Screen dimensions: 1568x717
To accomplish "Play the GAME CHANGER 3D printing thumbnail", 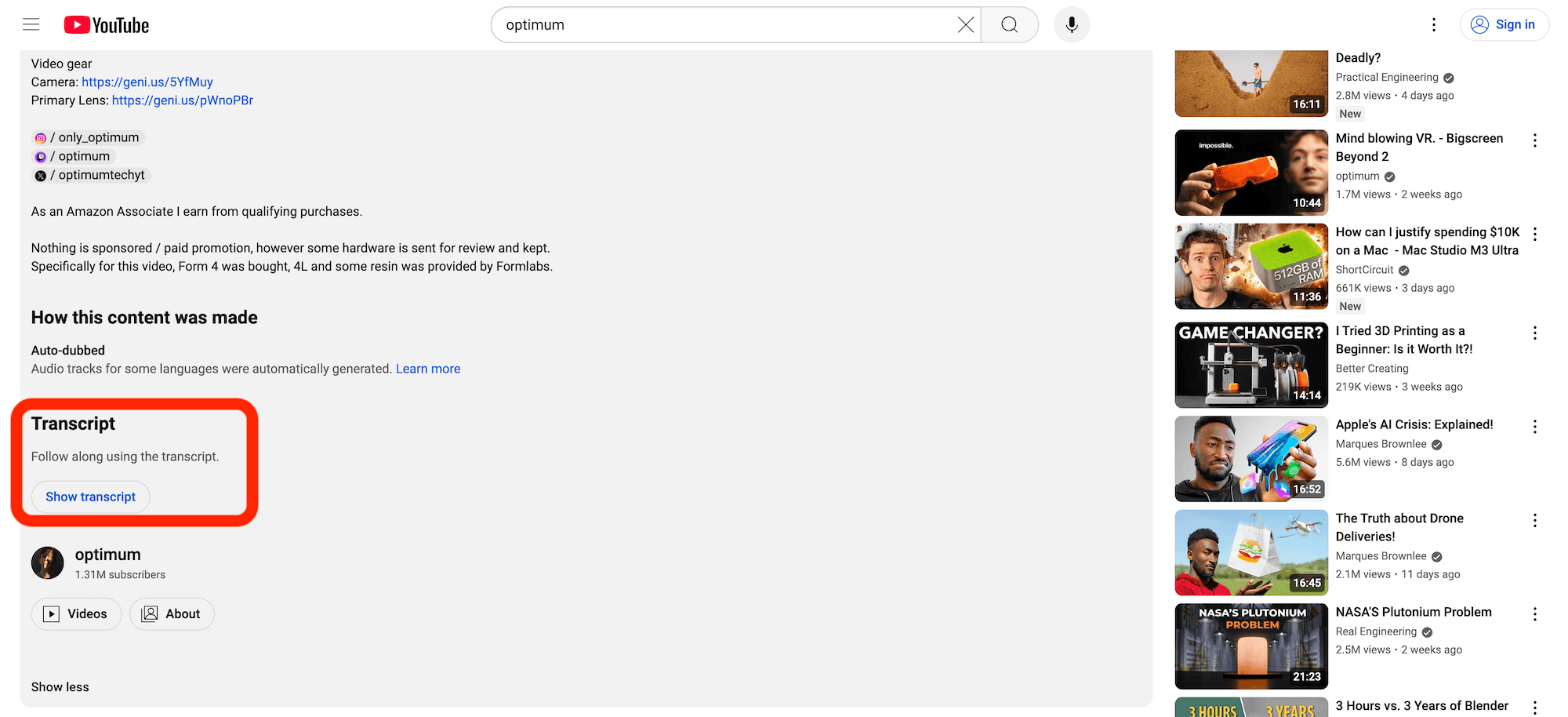I will click(1251, 365).
